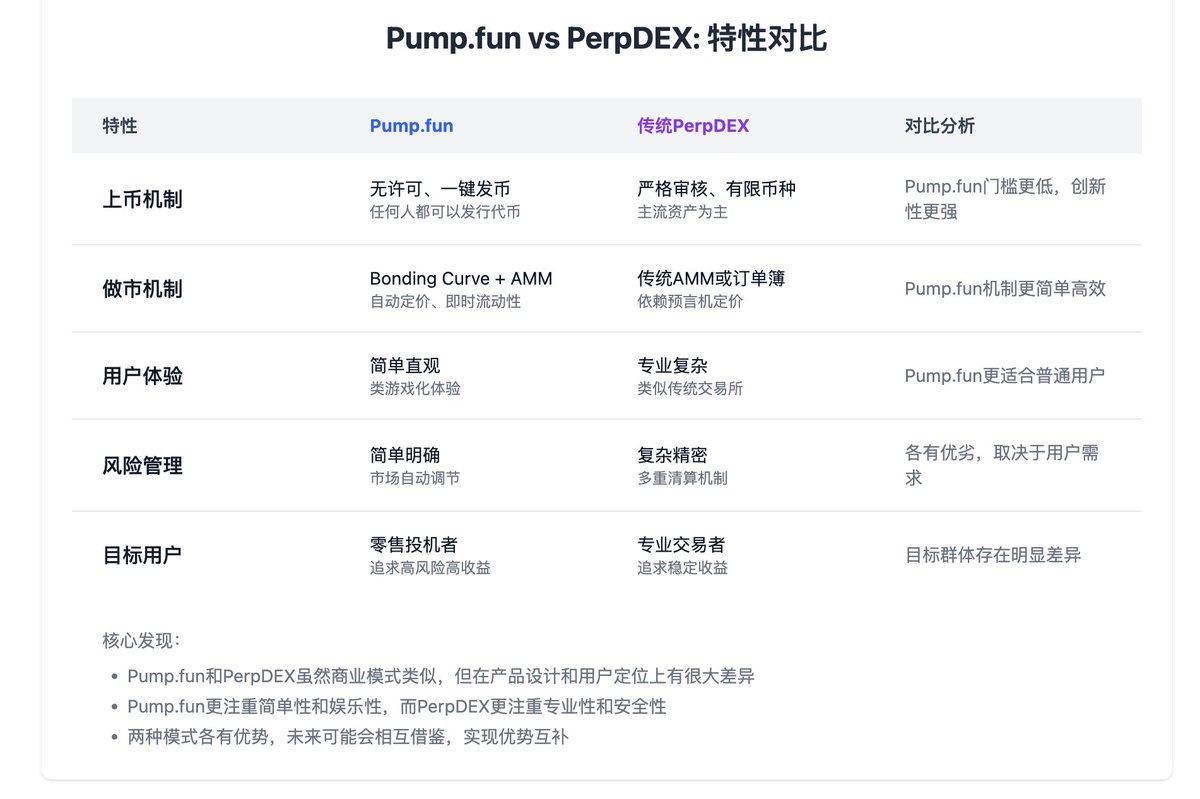Click the title 'Pump.fun vs PerpDEX: 特性对比'
The image size is (1200, 799).
(x=606, y=40)
